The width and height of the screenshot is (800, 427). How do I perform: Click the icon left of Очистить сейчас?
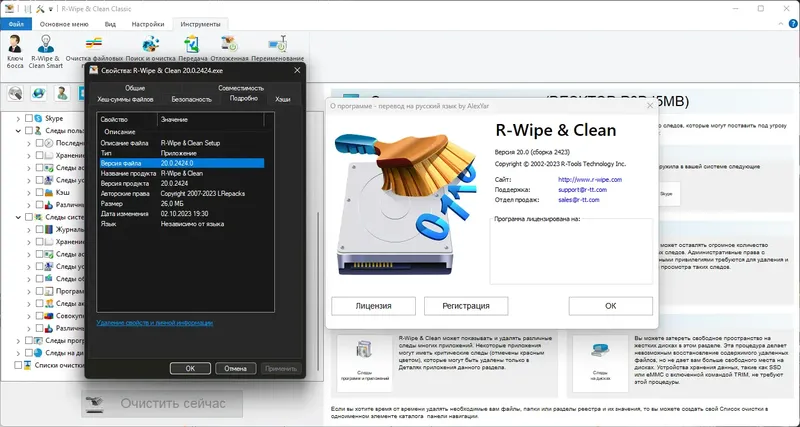[95, 403]
